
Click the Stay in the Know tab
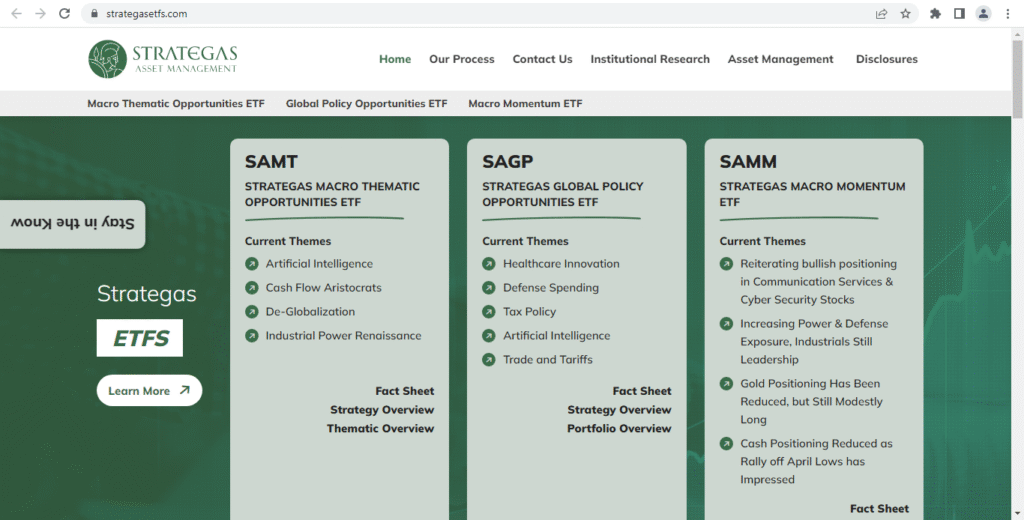coord(72,223)
